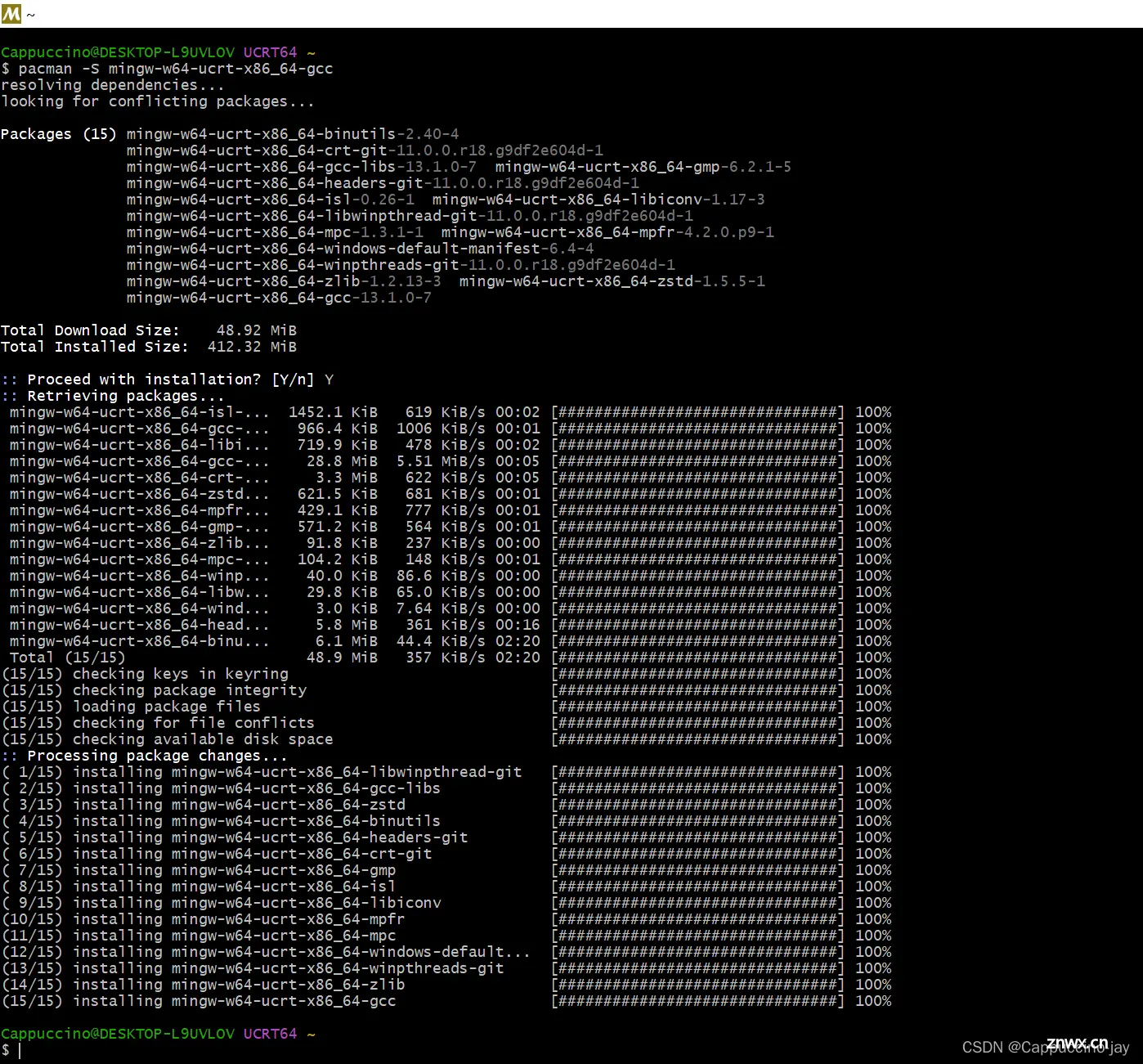Viewport: 1143px width, 1064px height.
Task: Click 'installing ...libwinpthread-git' step 1/15
Action: point(262,772)
